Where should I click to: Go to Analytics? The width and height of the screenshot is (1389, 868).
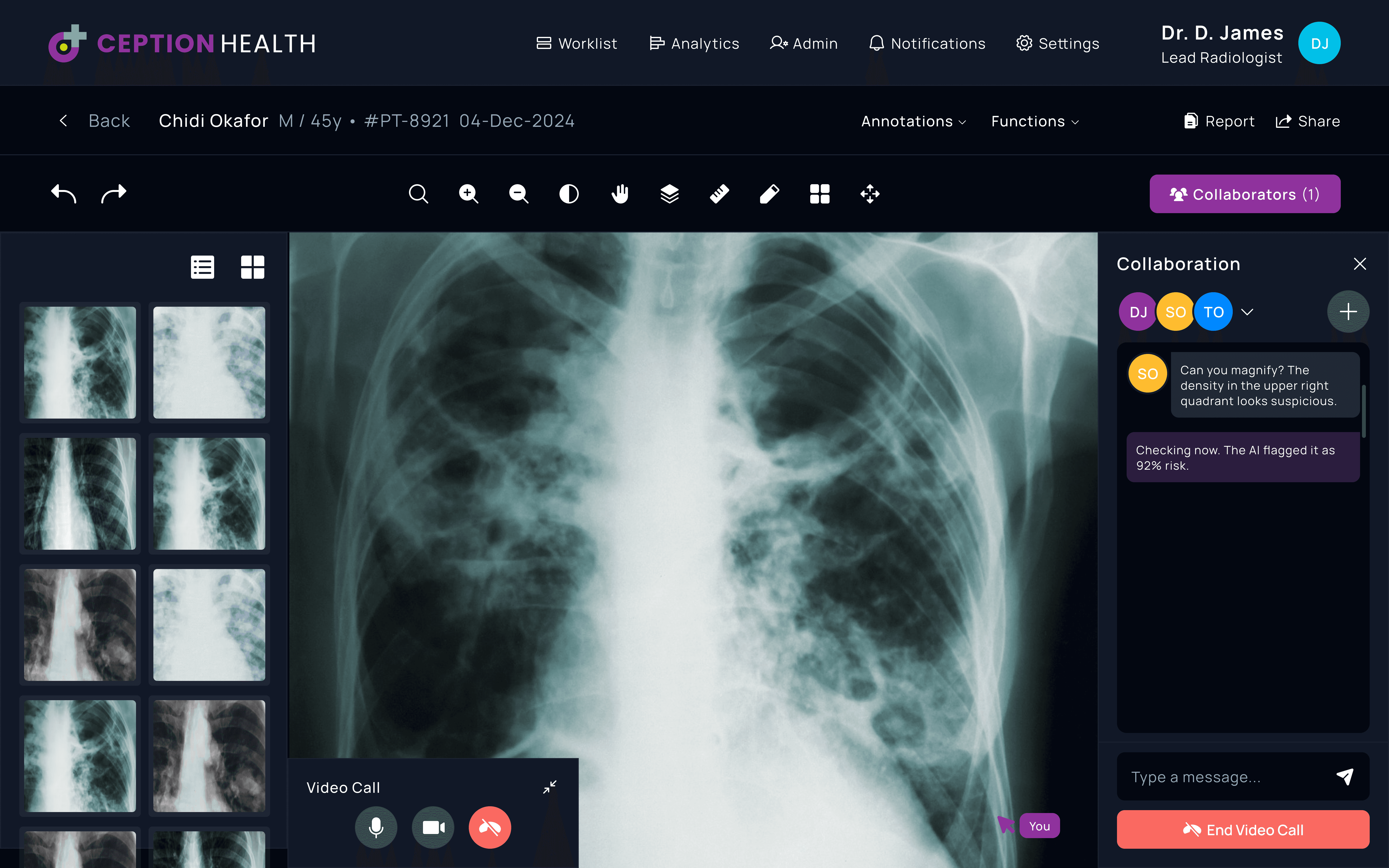[x=694, y=44]
